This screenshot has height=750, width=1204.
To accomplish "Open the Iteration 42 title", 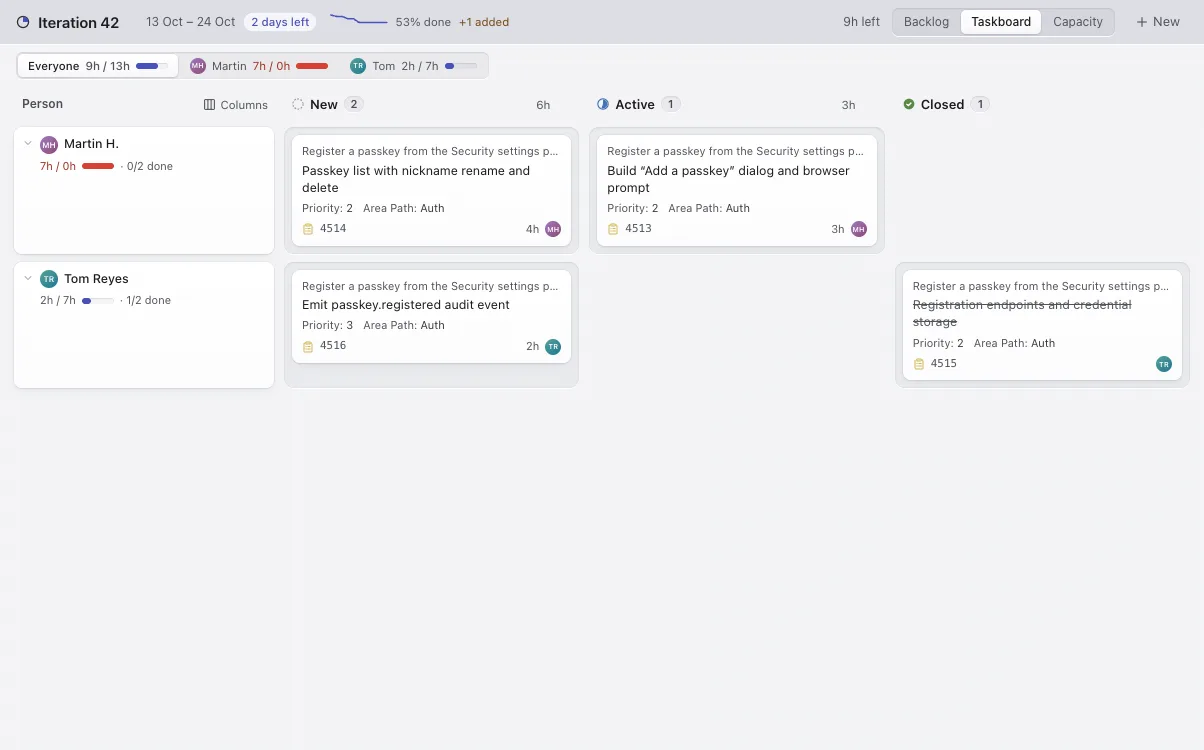I will [78, 23].
